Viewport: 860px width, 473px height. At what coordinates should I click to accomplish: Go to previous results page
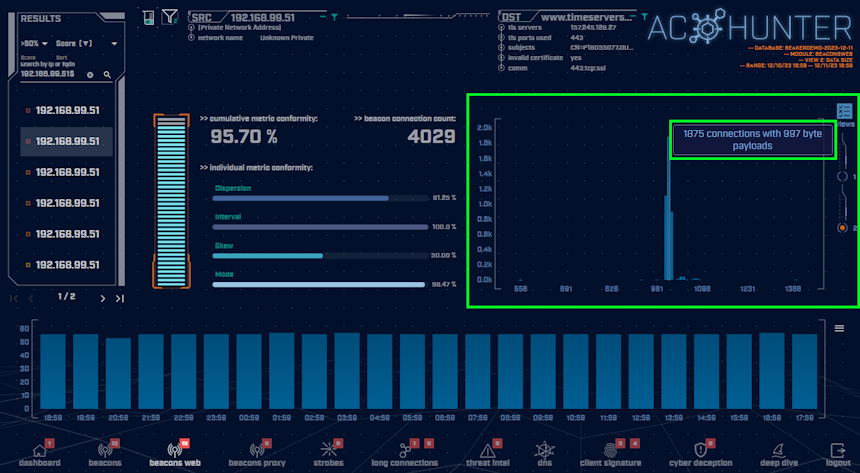(31, 299)
